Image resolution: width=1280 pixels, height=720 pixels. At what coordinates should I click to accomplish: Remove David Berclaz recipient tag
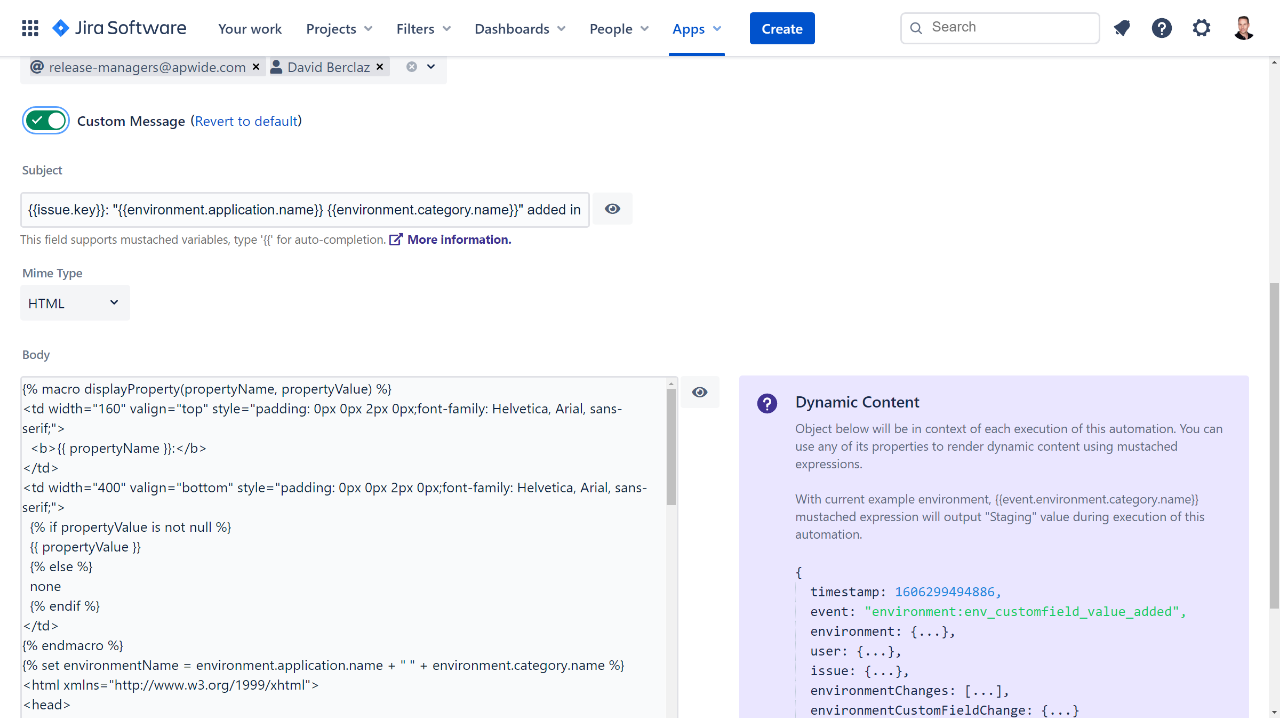point(380,67)
